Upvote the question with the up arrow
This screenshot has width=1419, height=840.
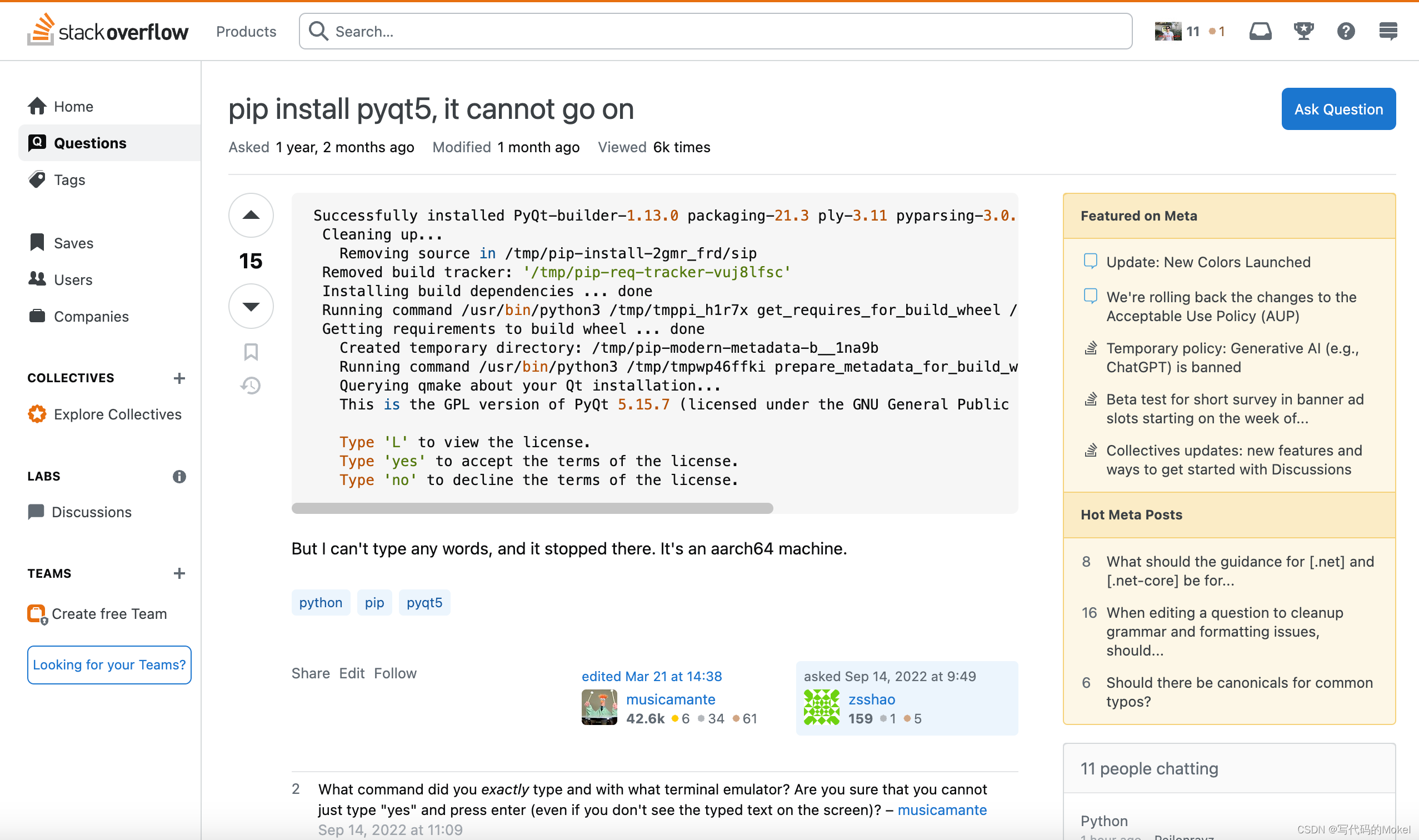click(x=251, y=215)
